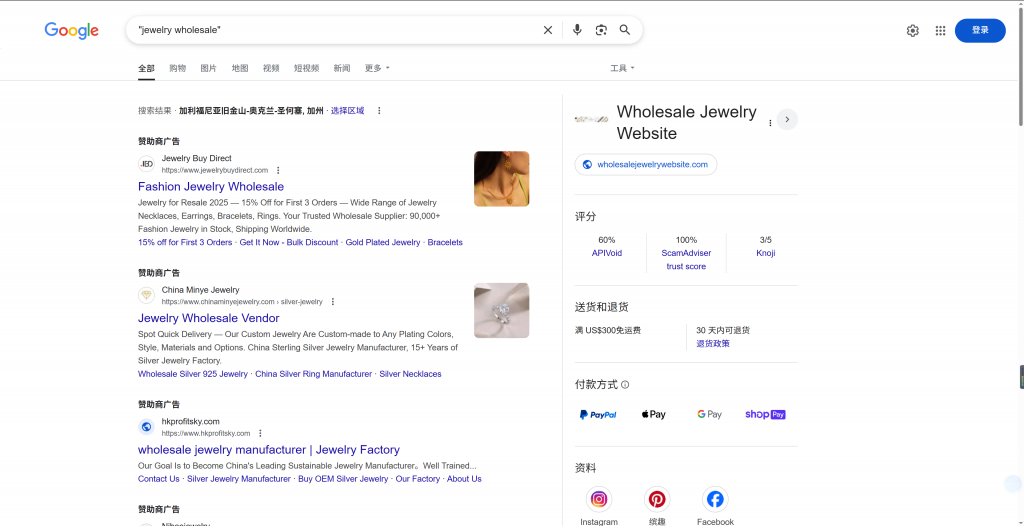Click the 退货政策 link
Image resolution: width=1024 pixels, height=526 pixels.
point(713,344)
